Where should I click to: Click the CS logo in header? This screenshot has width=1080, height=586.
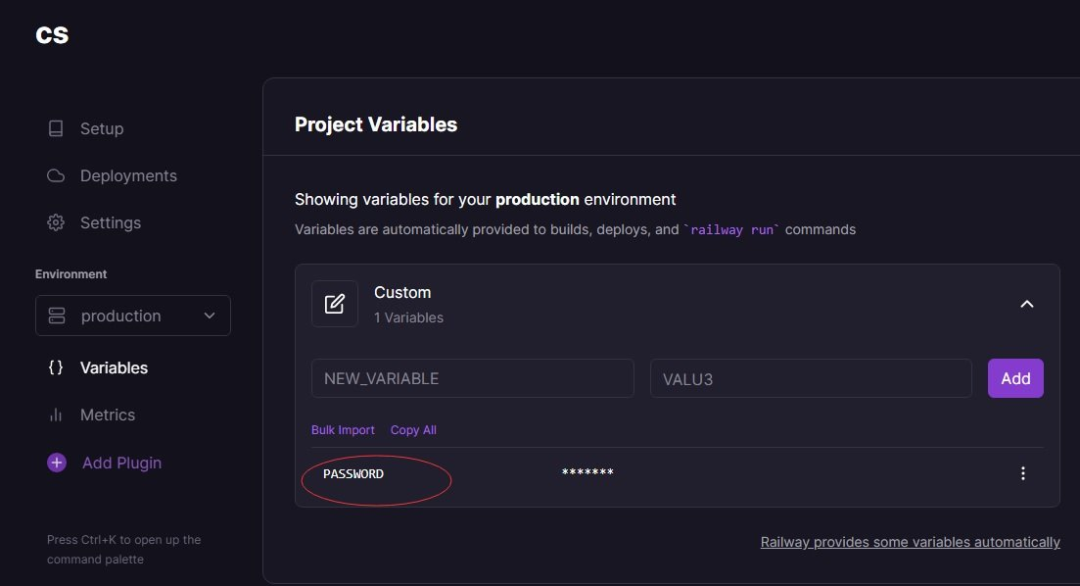pyautogui.click(x=52, y=34)
